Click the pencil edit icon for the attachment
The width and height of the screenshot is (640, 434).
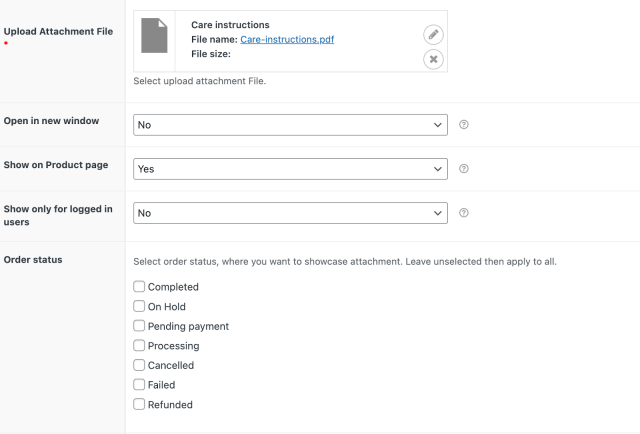coord(432,35)
